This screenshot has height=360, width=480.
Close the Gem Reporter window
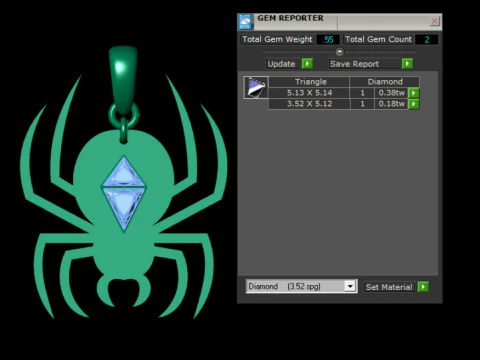coord(434,21)
